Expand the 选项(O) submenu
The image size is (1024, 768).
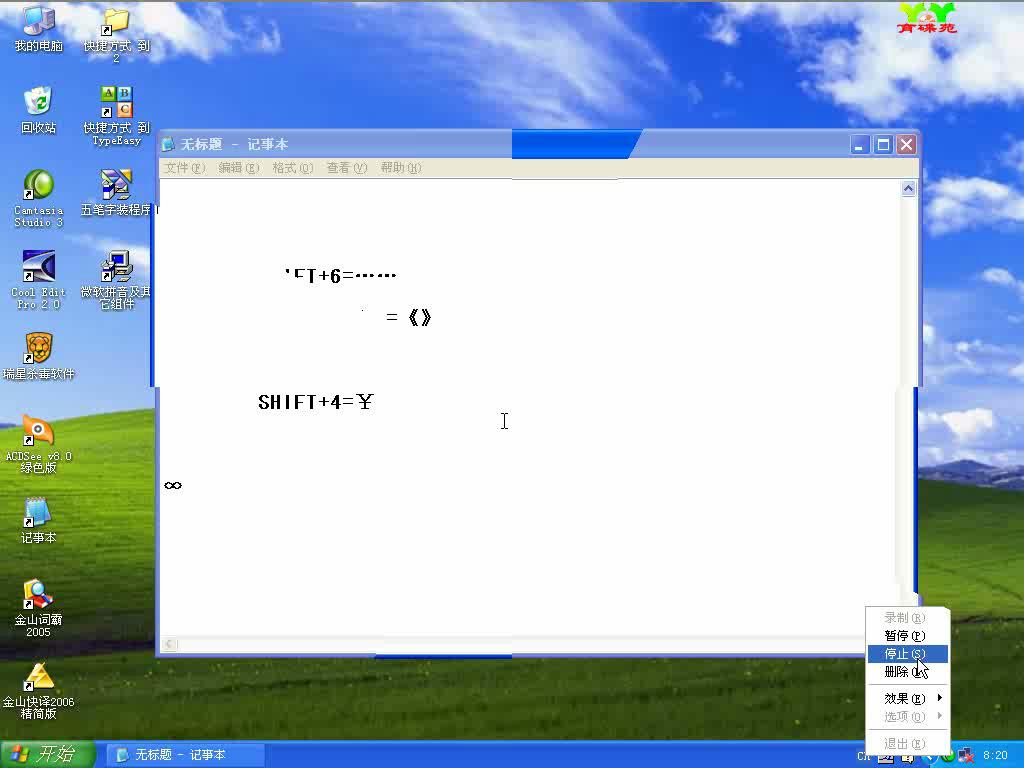[x=908, y=716]
